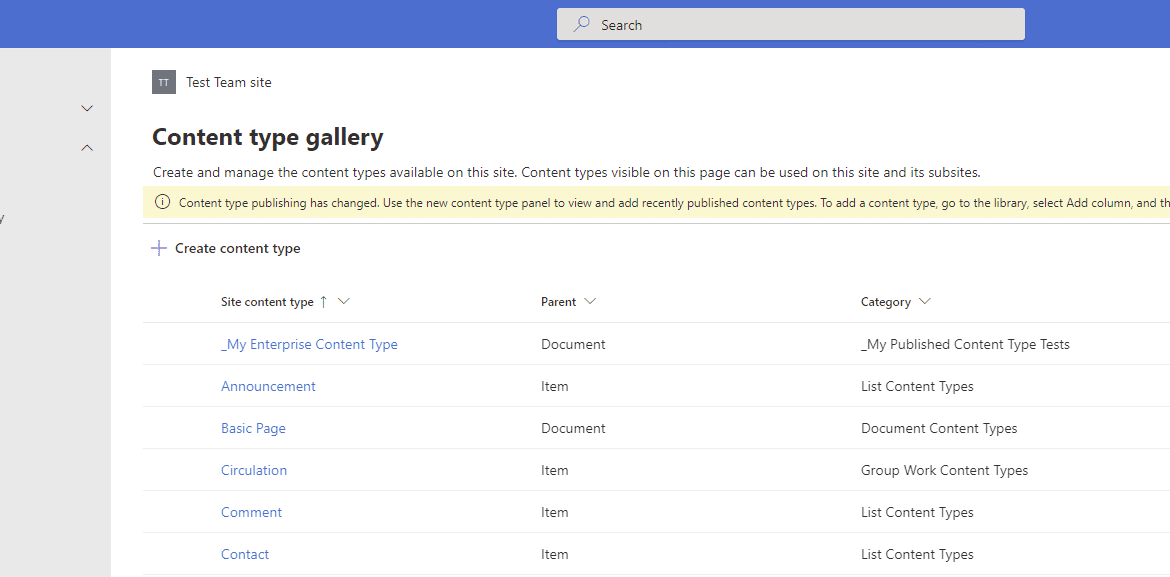Open the Basic Page content type
Image resolution: width=1170 pixels, height=577 pixels.
coord(253,428)
